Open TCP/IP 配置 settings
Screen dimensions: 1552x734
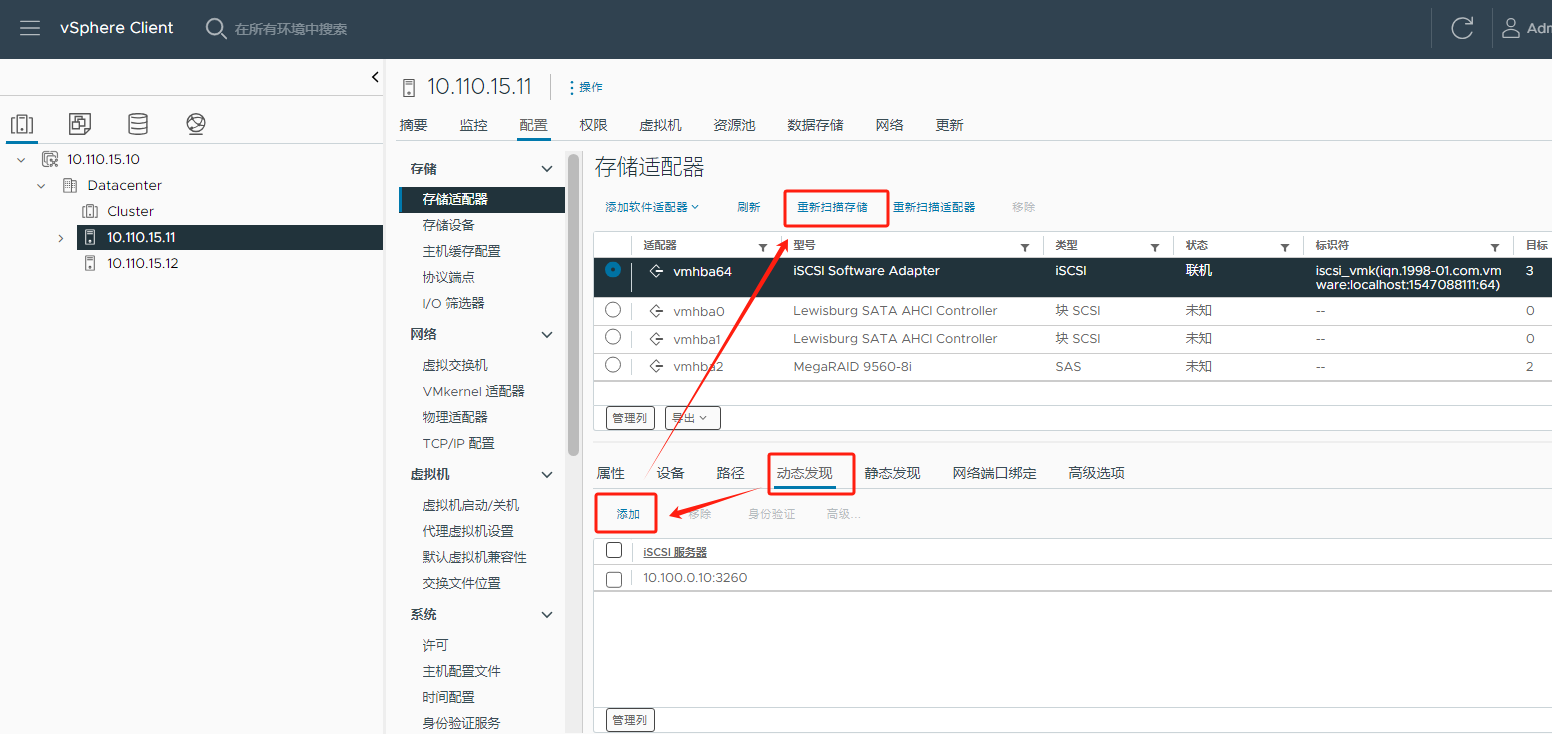(458, 443)
